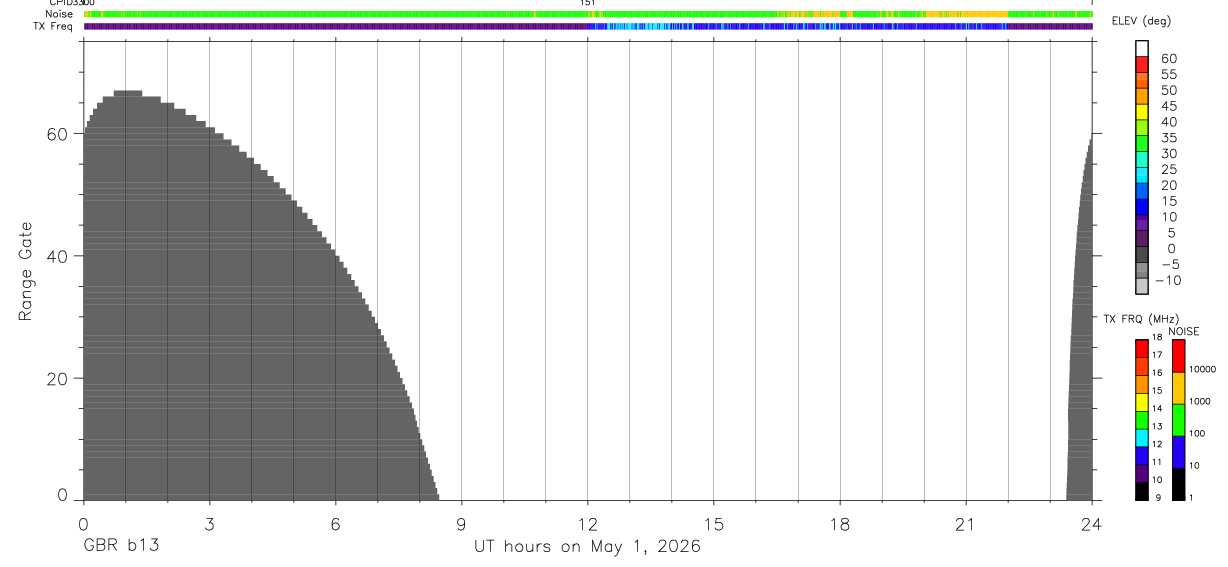Click the '151' CPID value above the strips
1228x567 pixels.
(588, 3)
